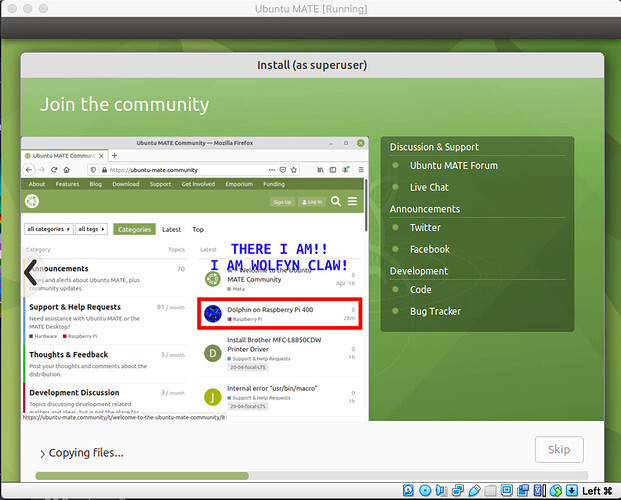The image size is (621, 500).
Task: Switch to the Latest forum tab
Action: tap(171, 229)
